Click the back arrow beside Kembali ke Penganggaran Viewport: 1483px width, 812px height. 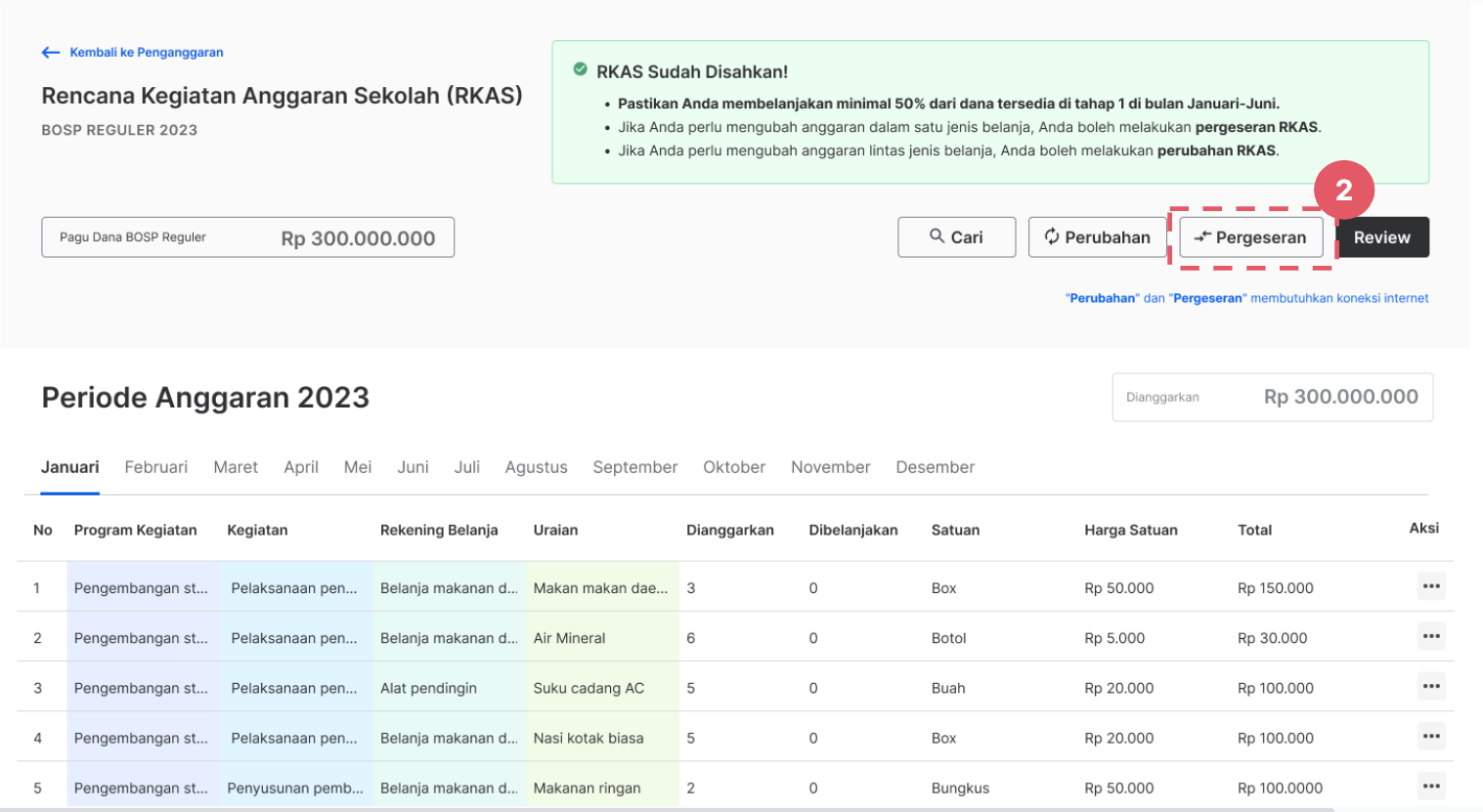(51, 53)
